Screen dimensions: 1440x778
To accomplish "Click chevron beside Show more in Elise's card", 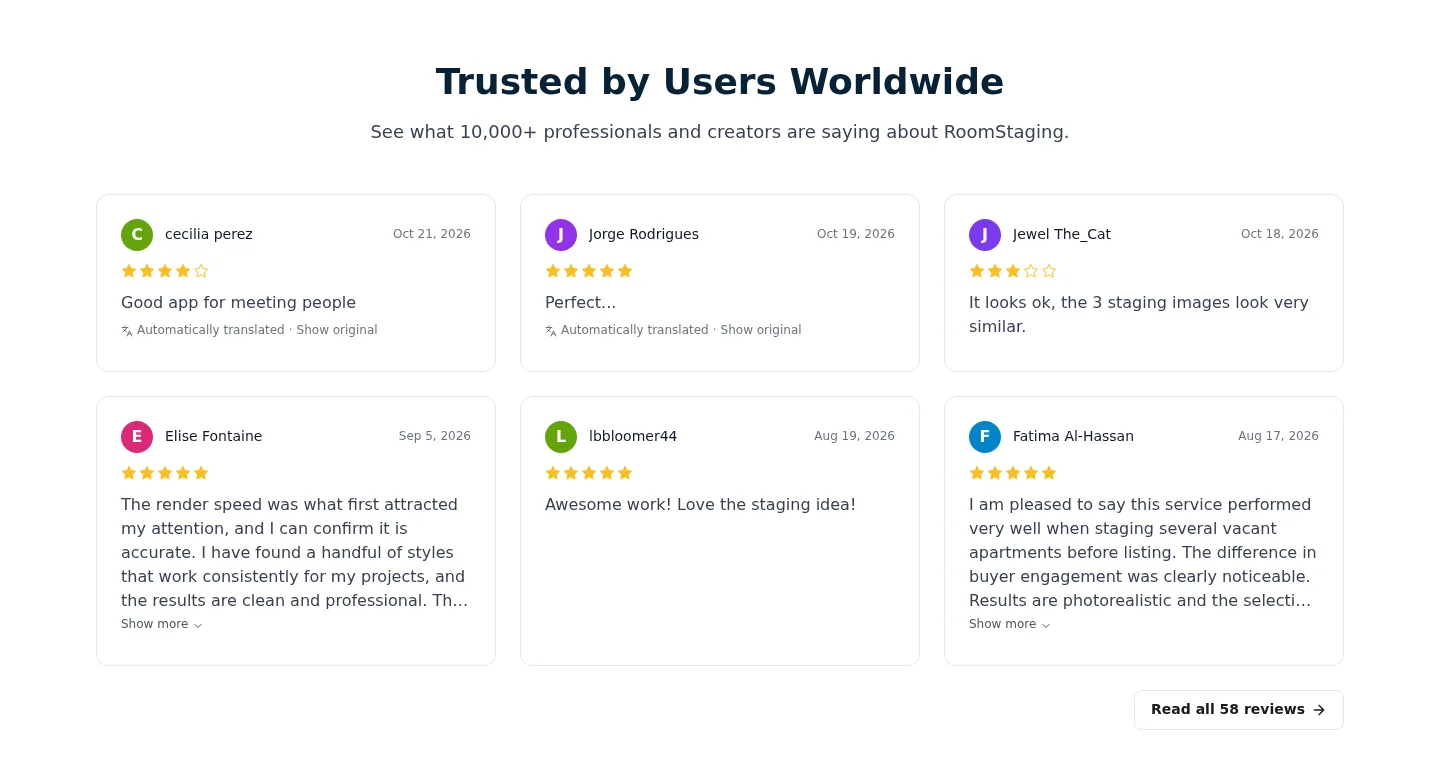I will coord(198,625).
